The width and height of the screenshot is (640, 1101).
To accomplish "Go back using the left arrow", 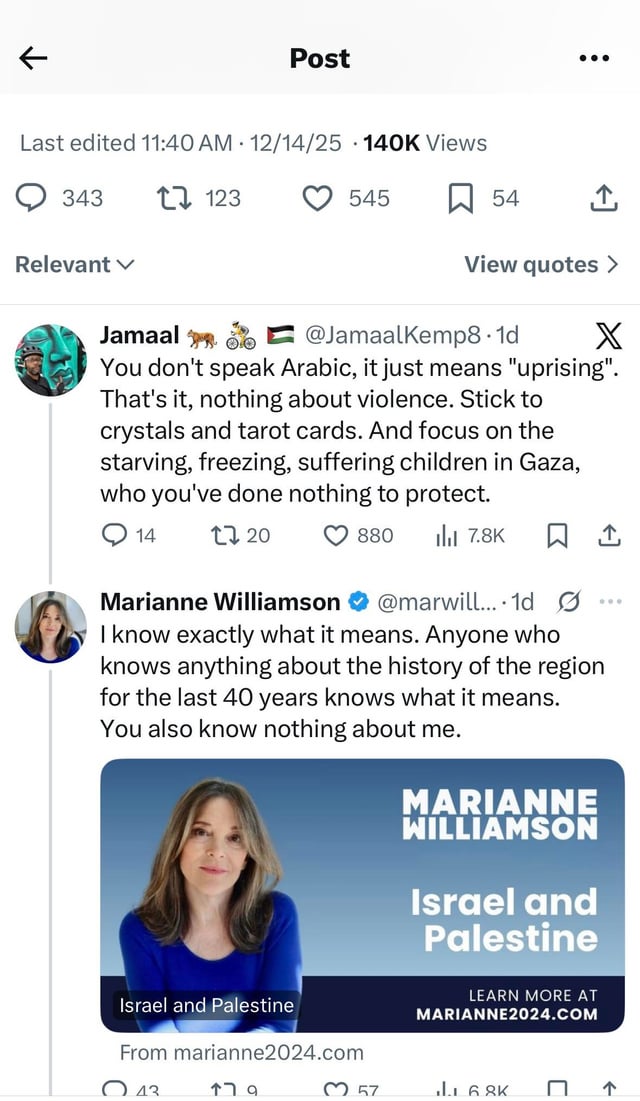I will point(33,59).
